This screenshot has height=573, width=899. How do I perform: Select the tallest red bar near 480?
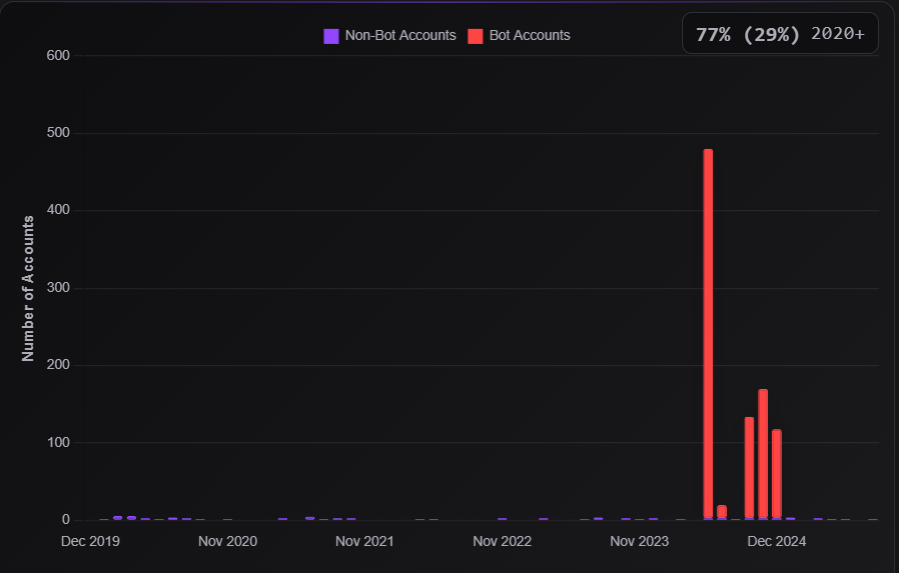click(x=708, y=334)
